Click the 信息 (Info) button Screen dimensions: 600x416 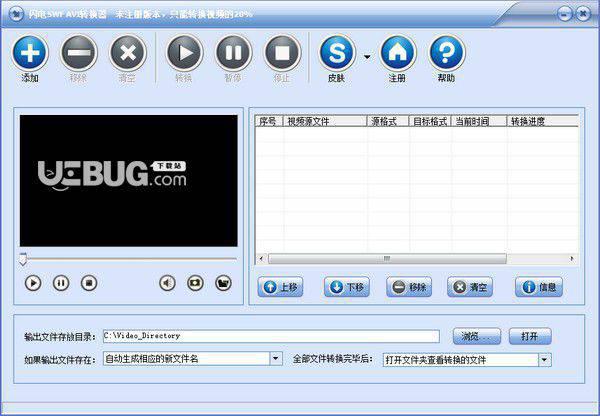pos(539,287)
